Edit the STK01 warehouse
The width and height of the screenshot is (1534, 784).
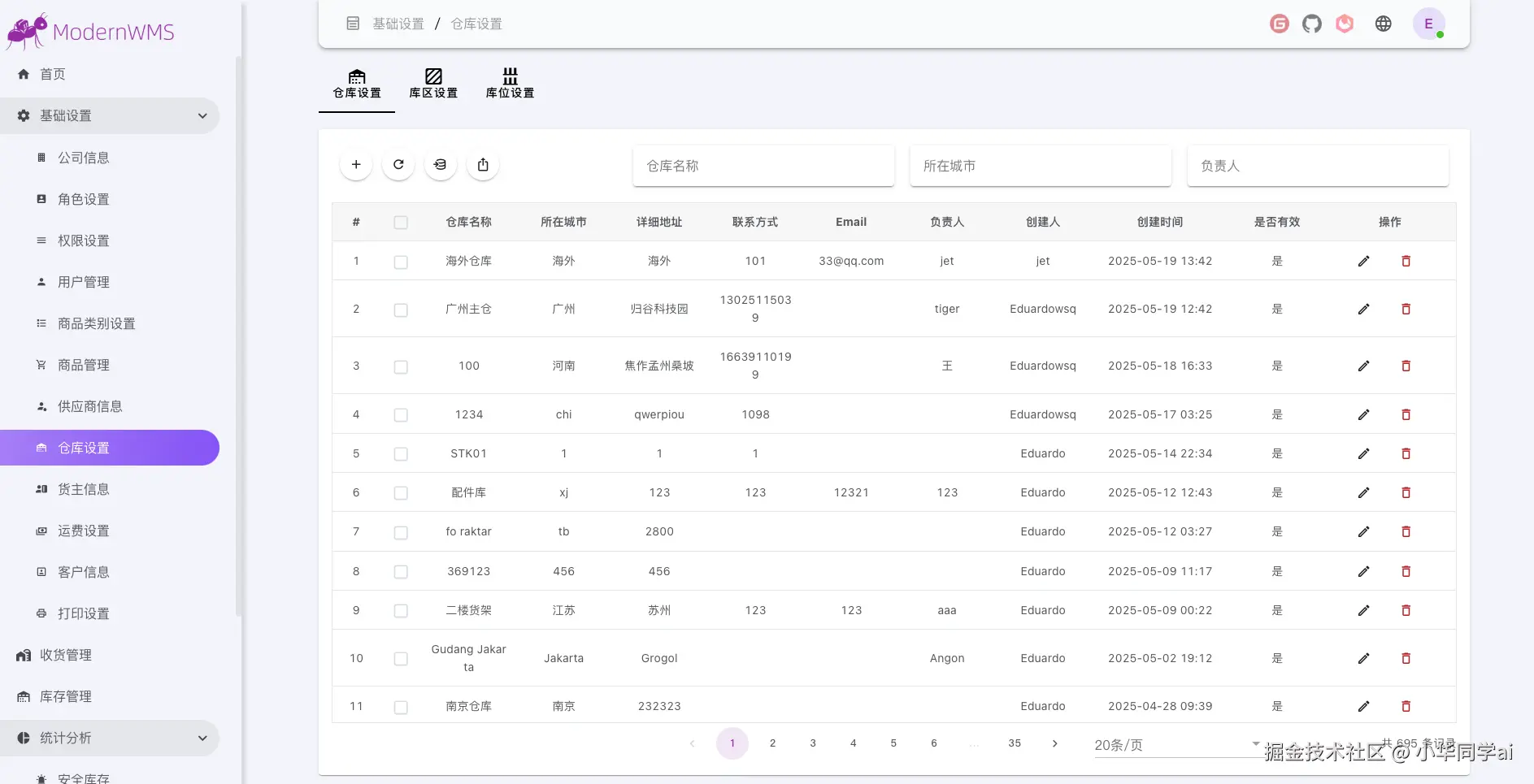[1364, 454]
